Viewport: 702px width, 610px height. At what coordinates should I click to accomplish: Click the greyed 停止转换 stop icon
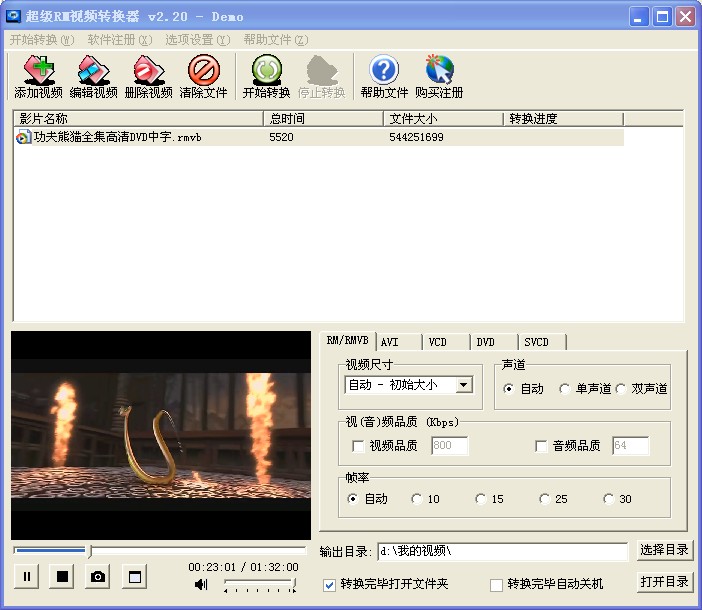321,76
